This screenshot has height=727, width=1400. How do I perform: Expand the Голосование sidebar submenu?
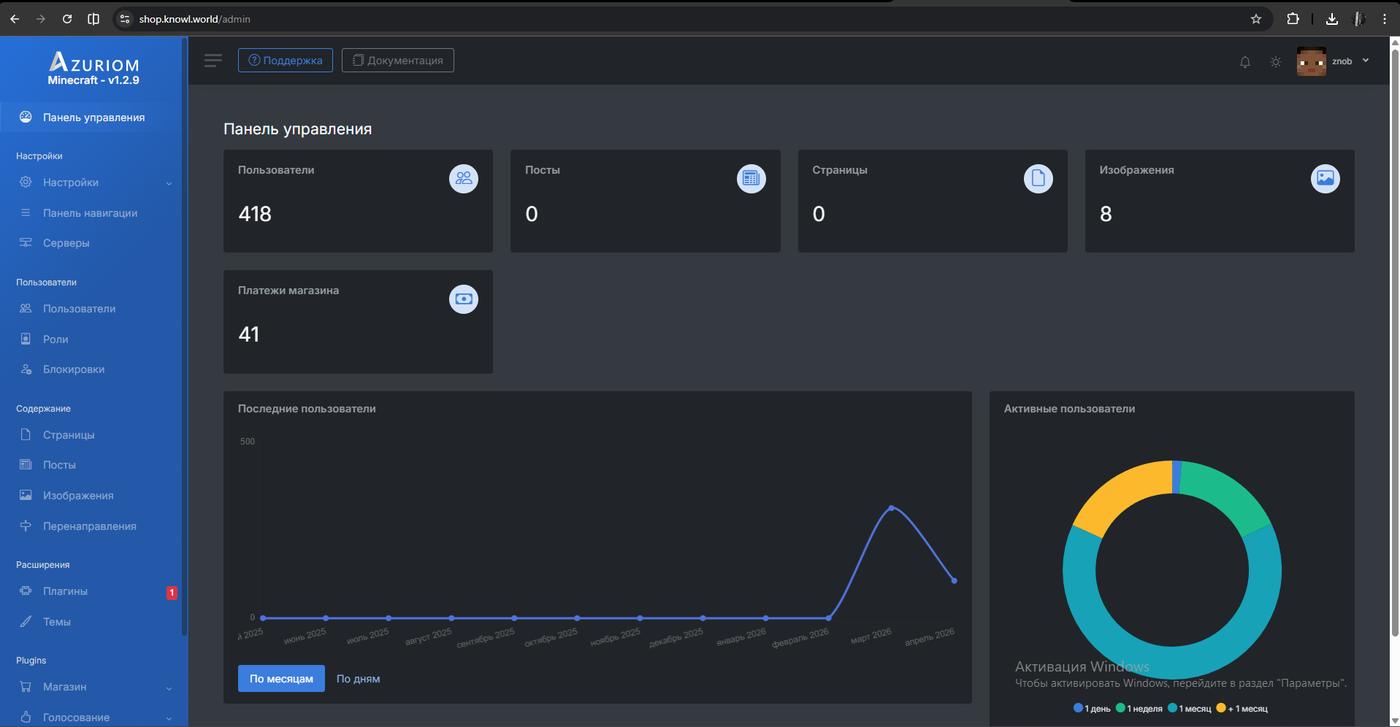(93, 717)
